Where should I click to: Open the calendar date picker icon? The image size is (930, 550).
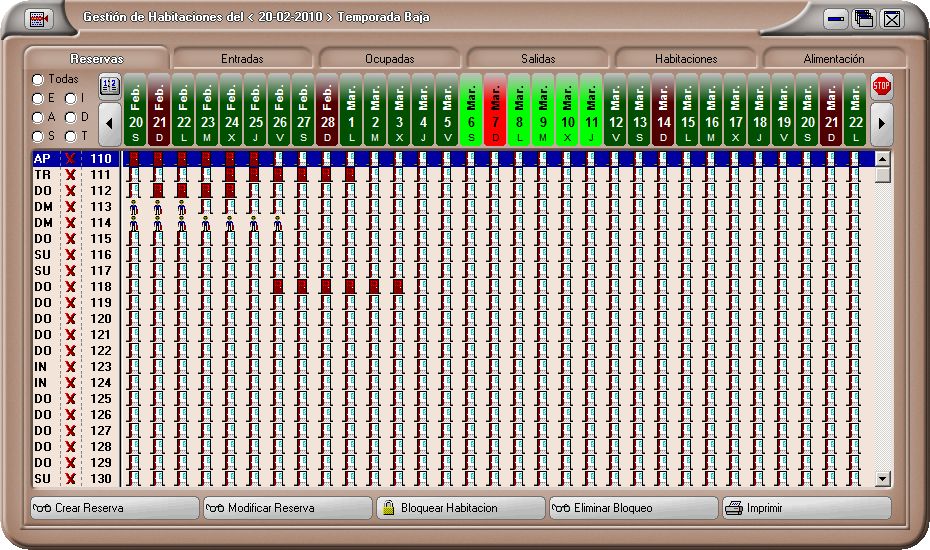(x=110, y=86)
